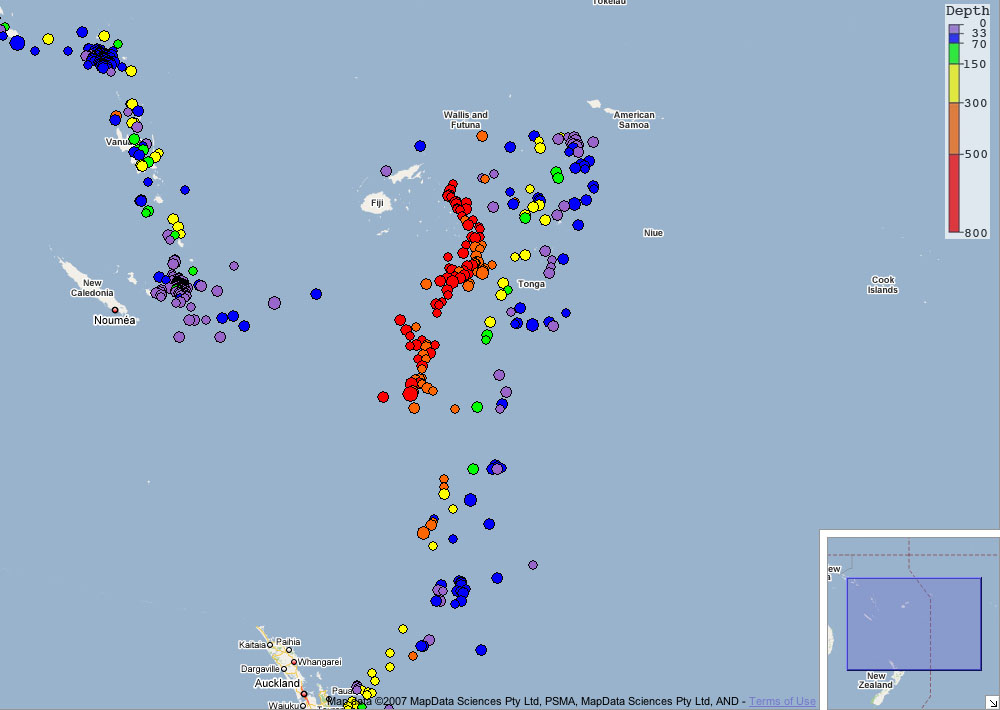Click the 'Cook Islands' map label
The width and height of the screenshot is (1000, 710).
click(883, 285)
